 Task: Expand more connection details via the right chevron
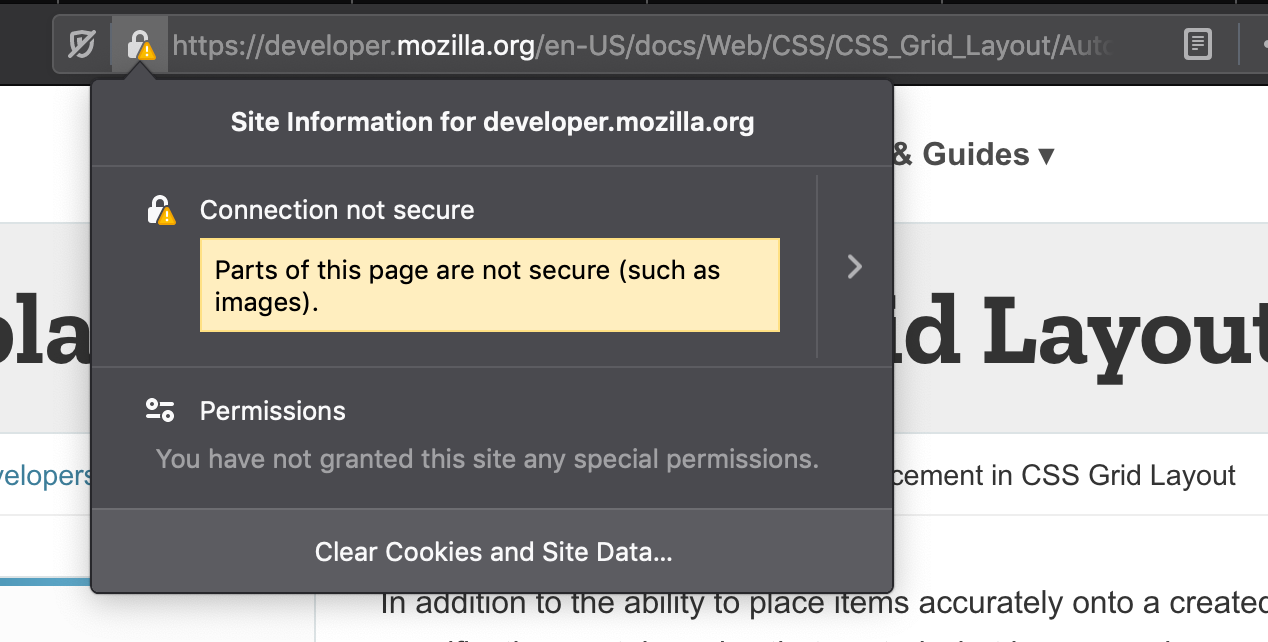pyautogui.click(x=854, y=267)
